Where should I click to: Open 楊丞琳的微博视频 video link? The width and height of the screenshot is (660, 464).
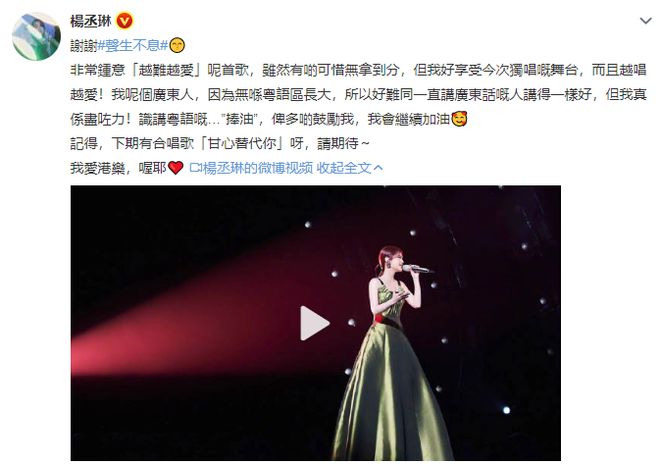[258, 168]
